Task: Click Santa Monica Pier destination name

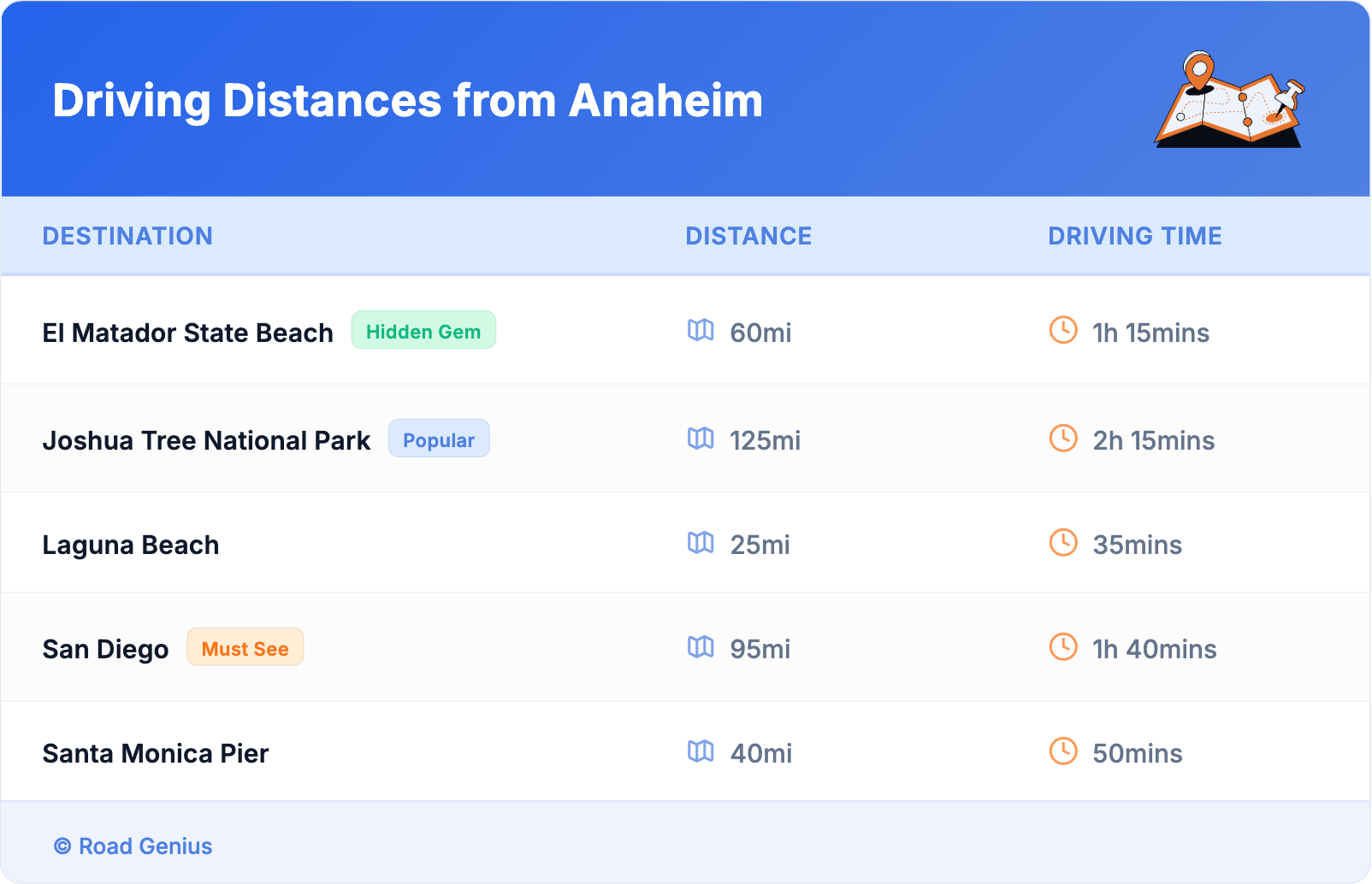Action: 156,754
